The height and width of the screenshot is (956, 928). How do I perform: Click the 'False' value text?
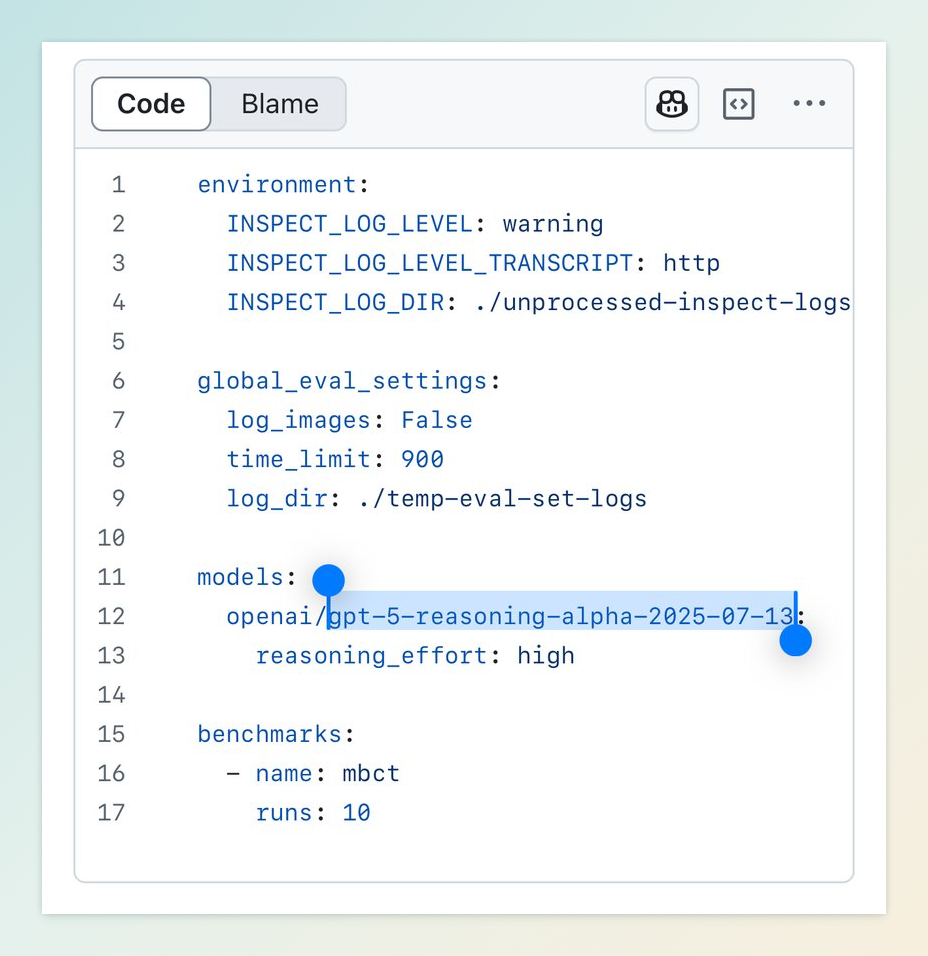437,420
